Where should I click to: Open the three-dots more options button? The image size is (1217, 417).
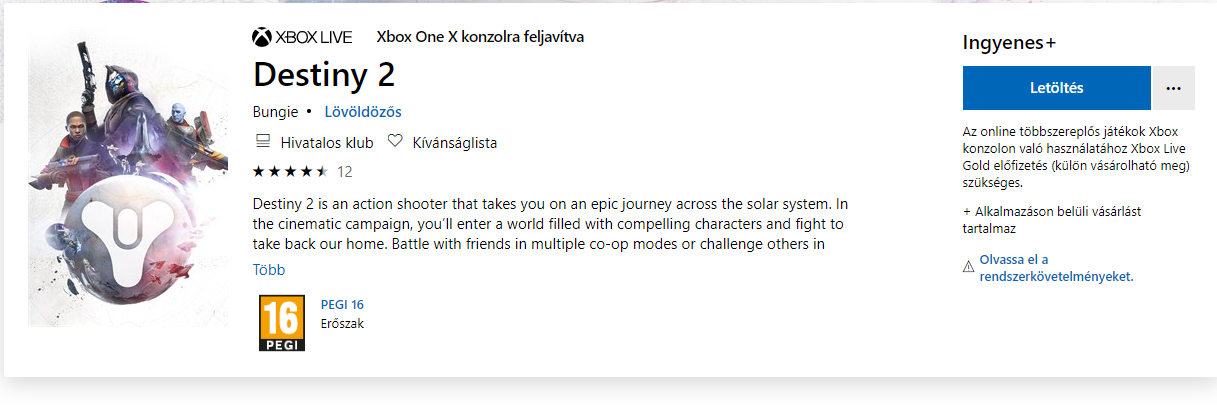click(x=1174, y=88)
